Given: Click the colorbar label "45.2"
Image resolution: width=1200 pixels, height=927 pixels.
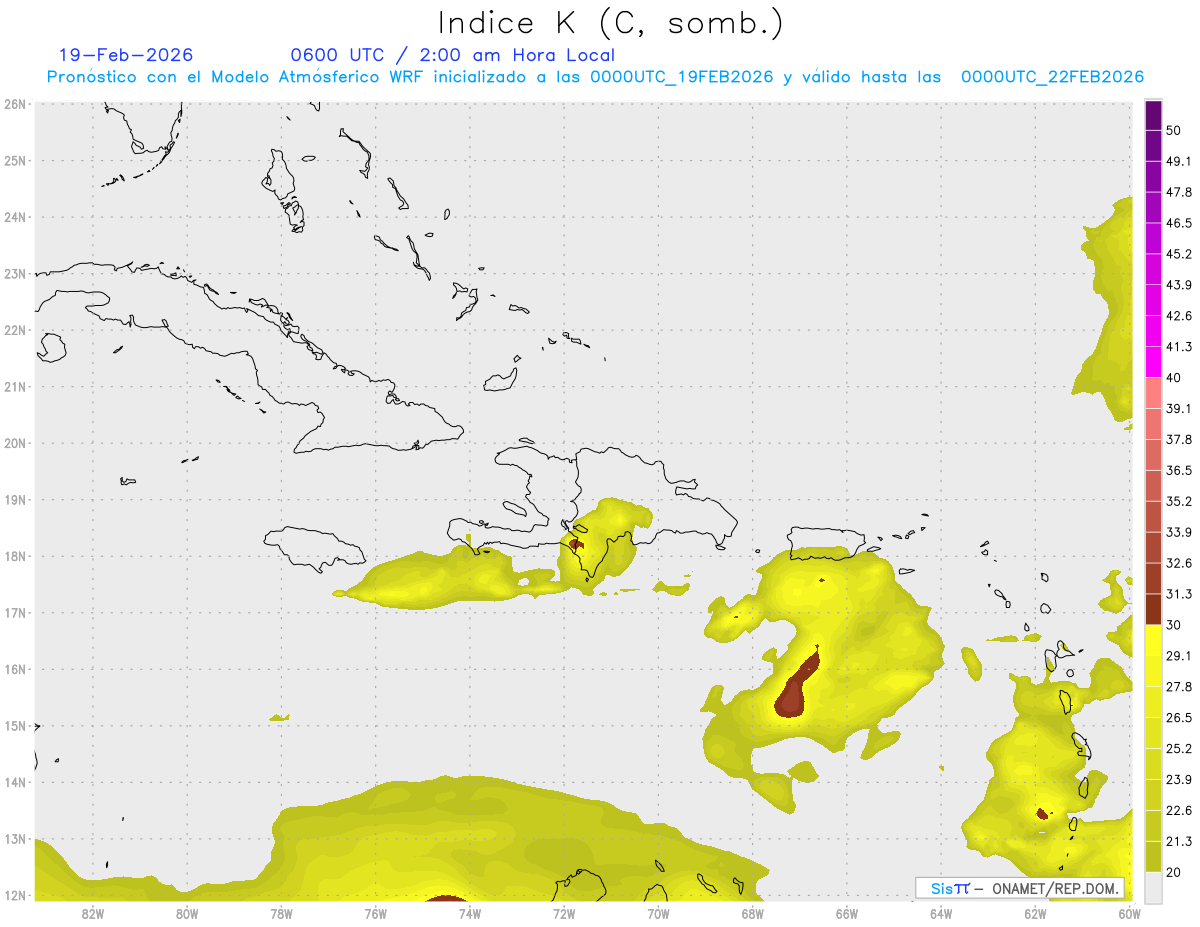Looking at the screenshot, I should pyautogui.click(x=1179, y=254).
